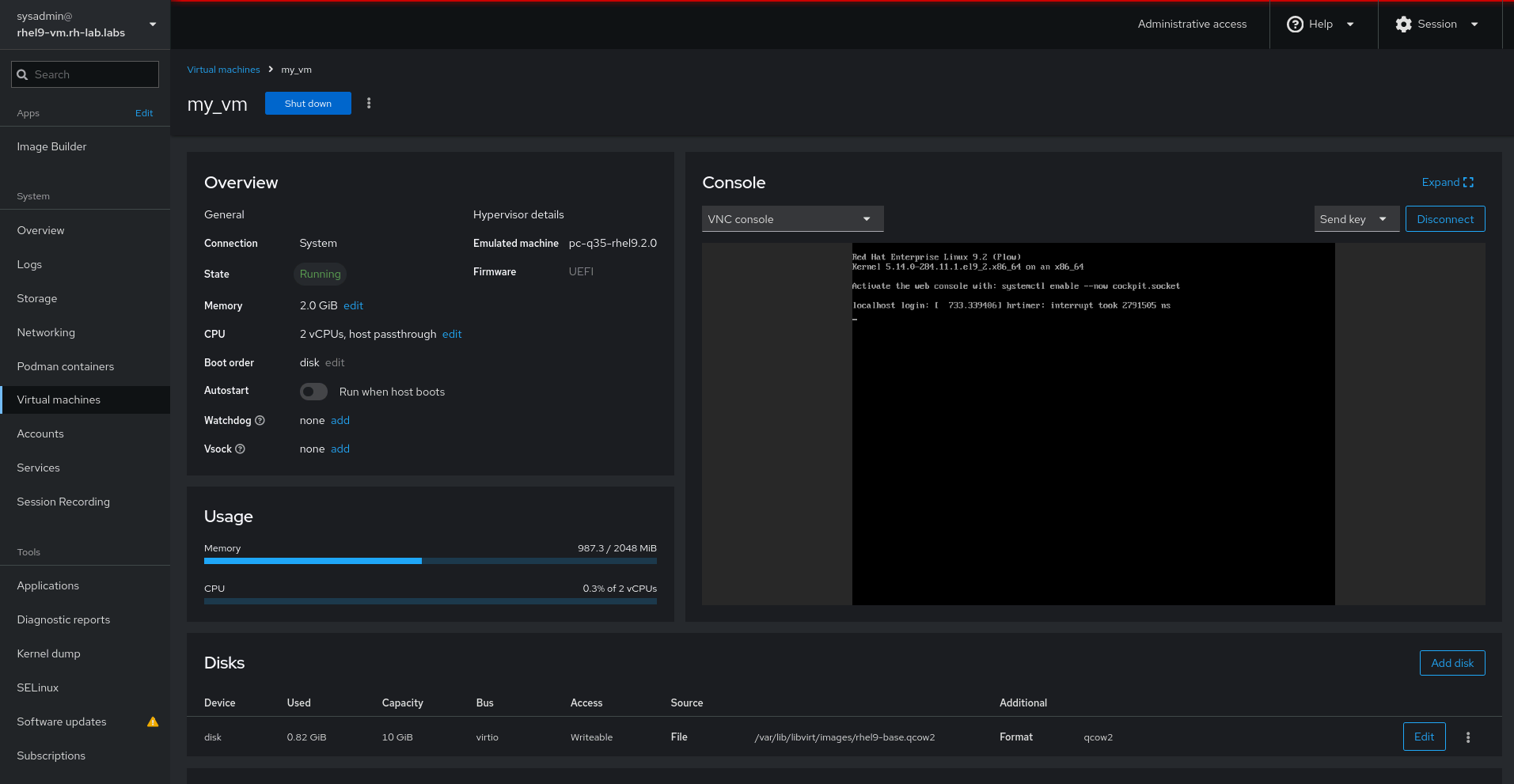Click the Expand console fullscreen icon

pos(1468,183)
